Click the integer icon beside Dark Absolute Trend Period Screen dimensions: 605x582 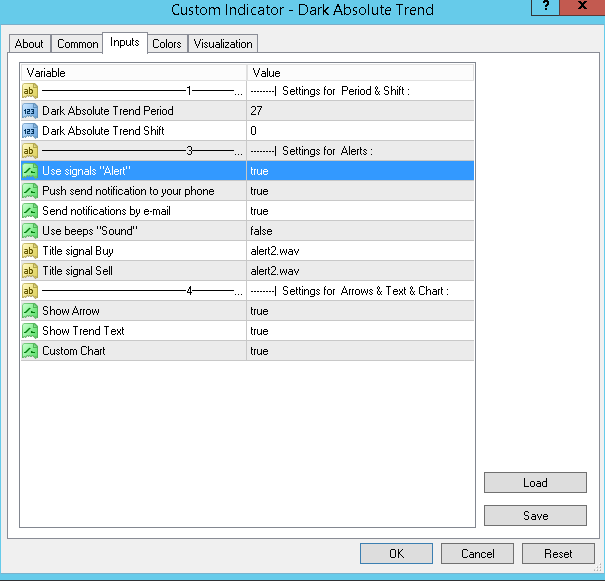pyautogui.click(x=30, y=111)
